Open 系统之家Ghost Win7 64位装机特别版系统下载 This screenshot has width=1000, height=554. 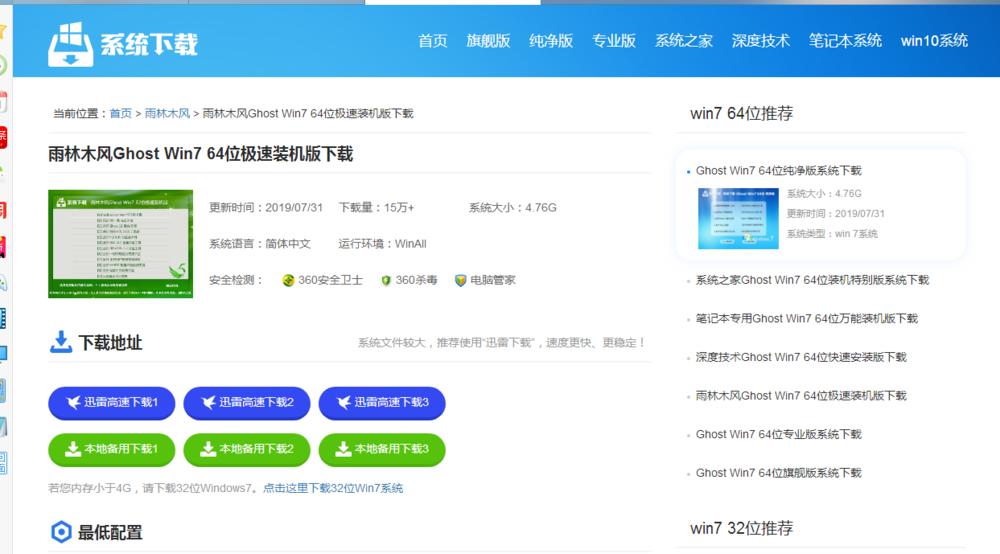[812, 280]
